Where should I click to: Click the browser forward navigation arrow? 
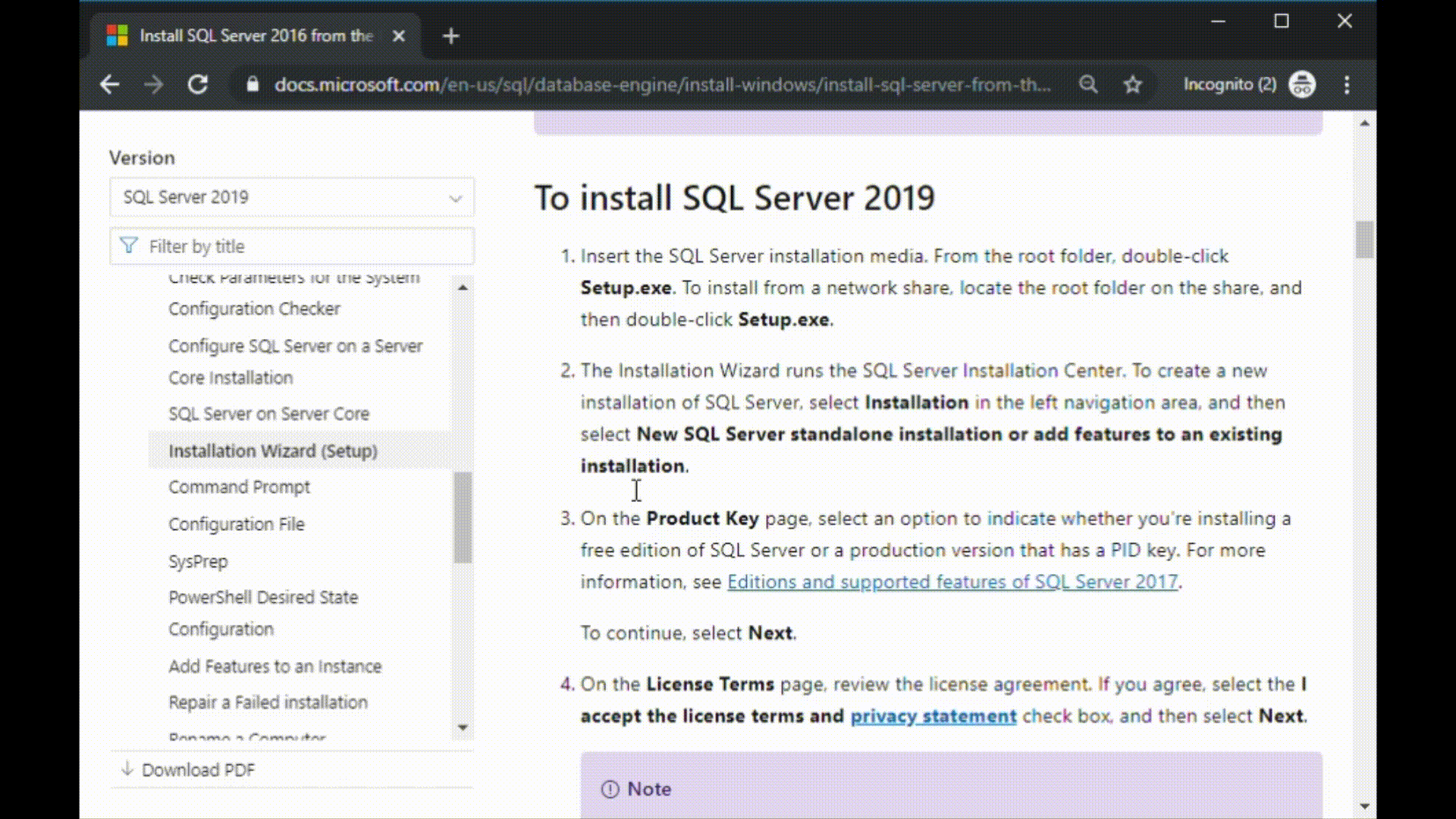pos(154,85)
